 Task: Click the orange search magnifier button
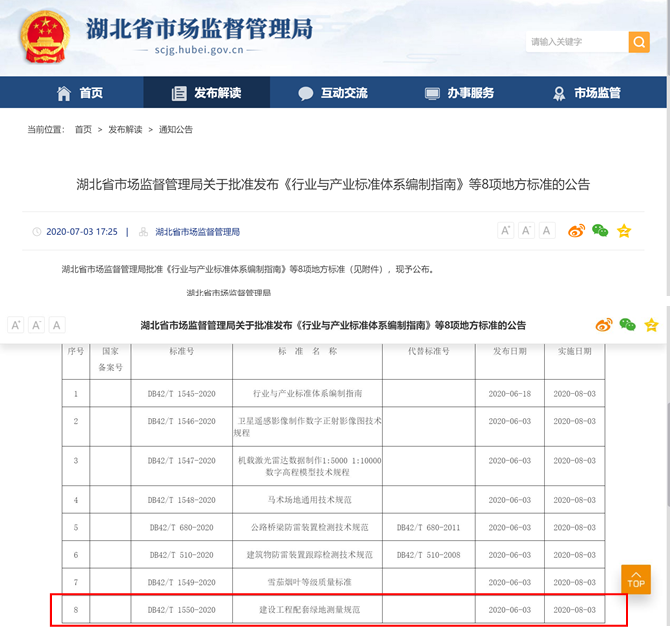(x=638, y=42)
